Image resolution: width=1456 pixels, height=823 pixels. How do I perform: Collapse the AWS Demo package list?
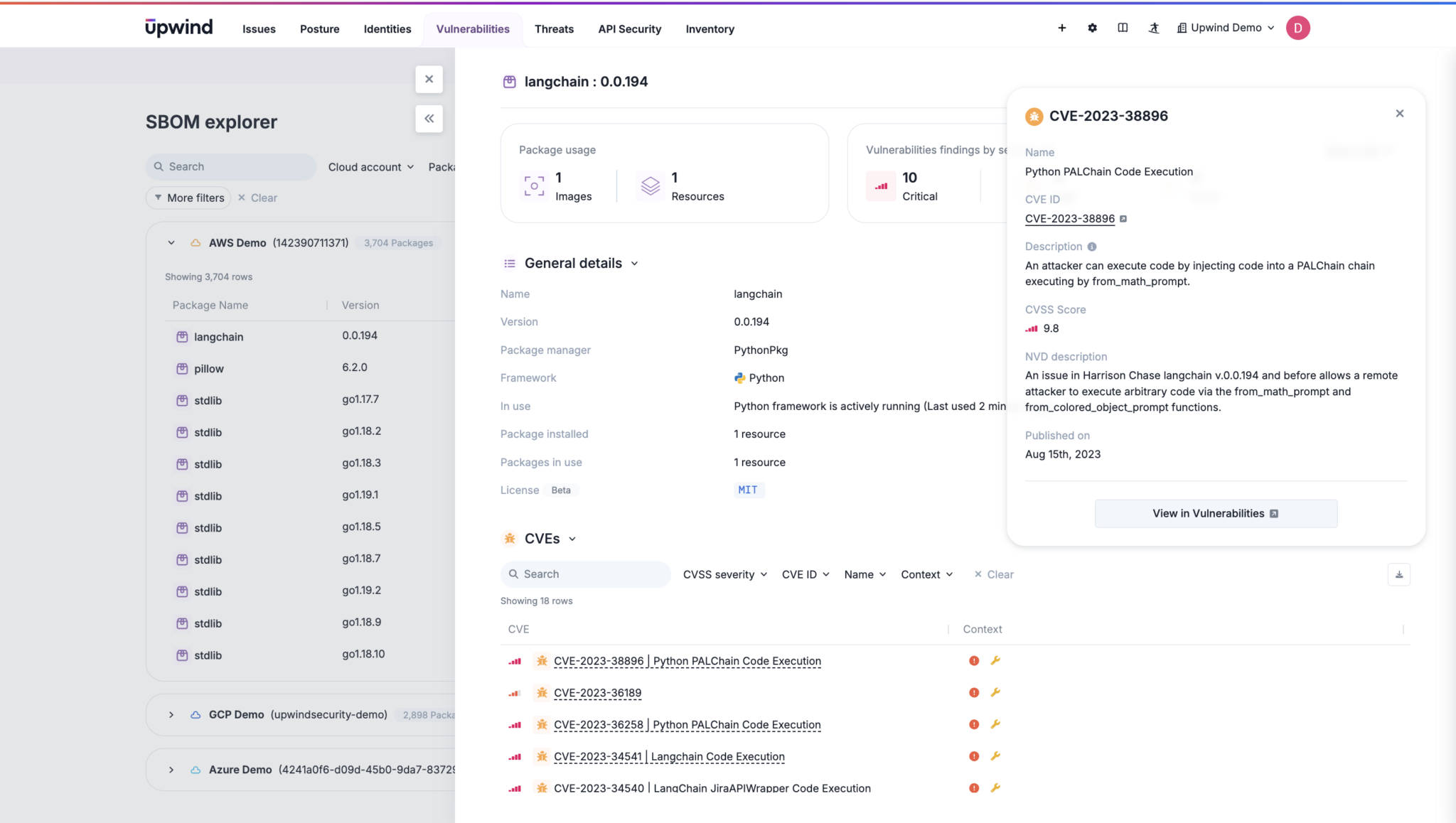point(171,242)
